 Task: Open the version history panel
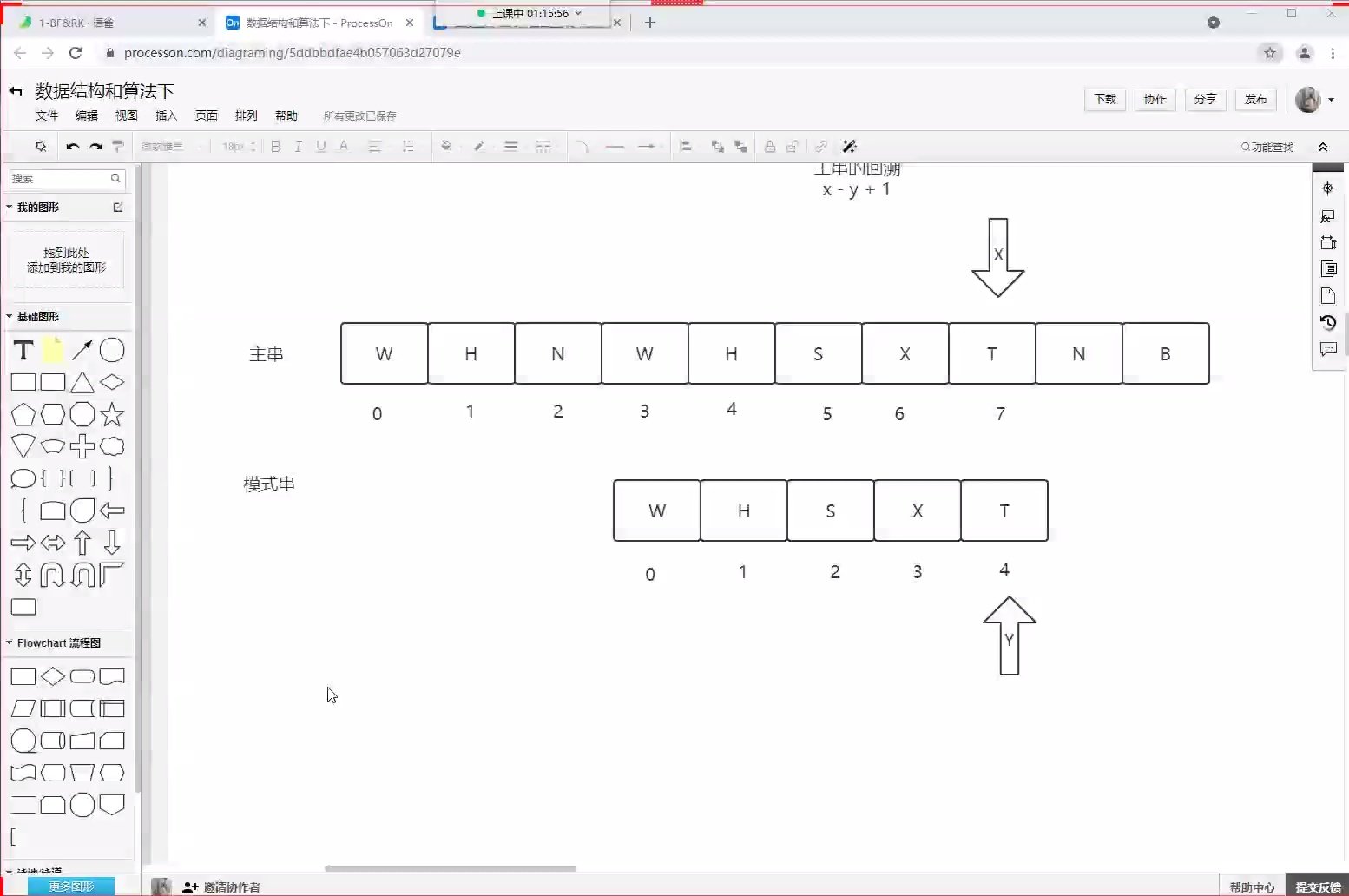(x=1328, y=322)
